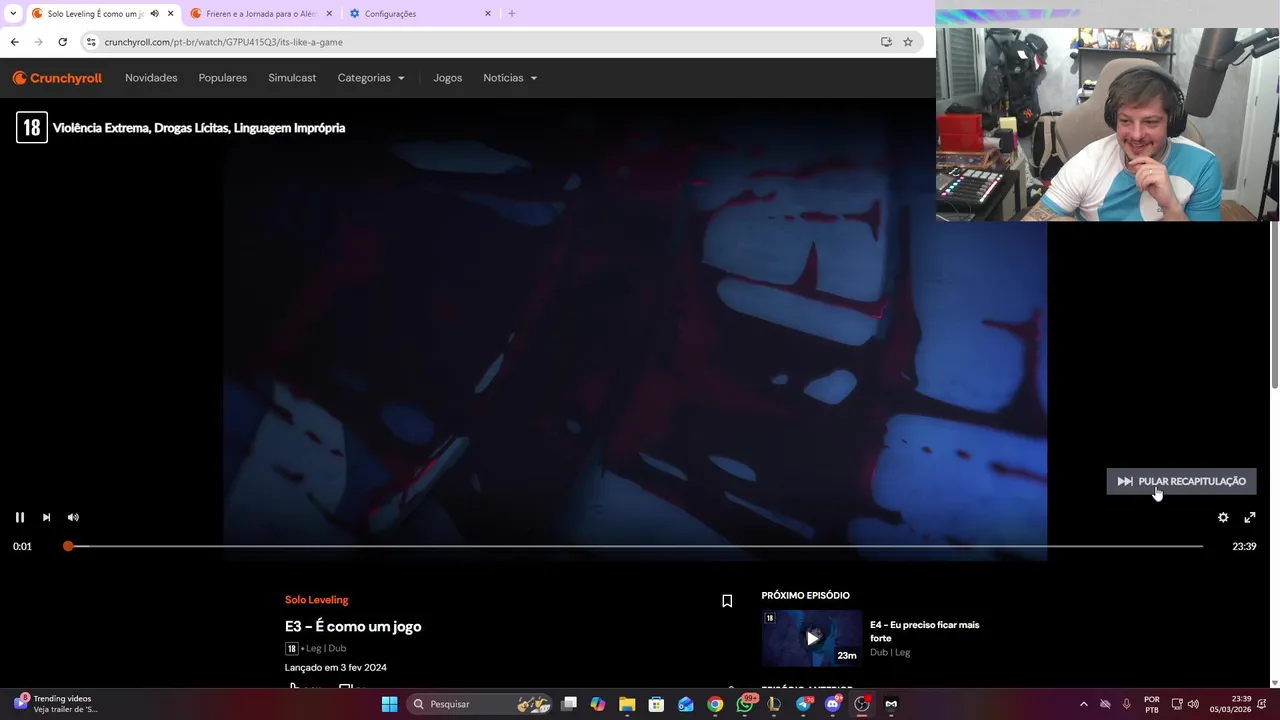Viewport: 1280px width, 720px height.
Task: Bookmark this page with star icon
Action: point(908,42)
